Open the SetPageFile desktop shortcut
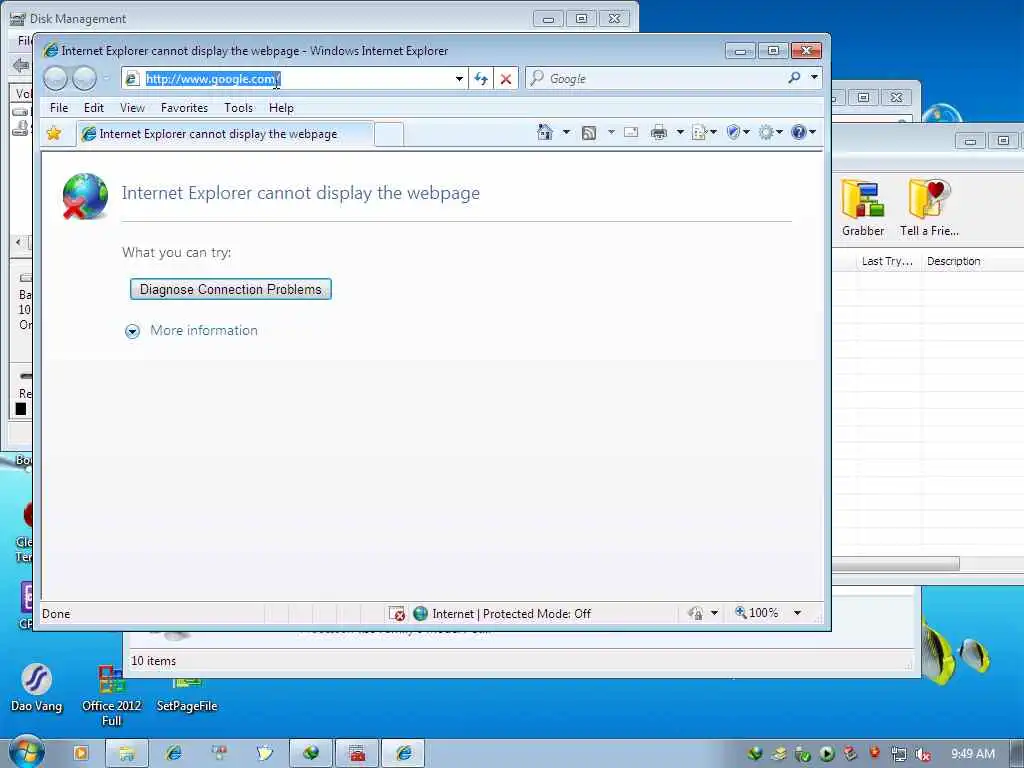This screenshot has height=768, width=1024. pyautogui.click(x=187, y=694)
